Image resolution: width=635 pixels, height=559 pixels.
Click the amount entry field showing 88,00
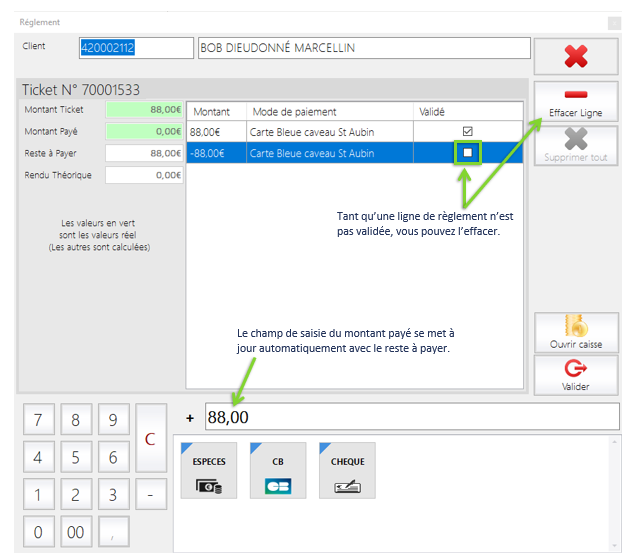pyautogui.click(x=410, y=417)
